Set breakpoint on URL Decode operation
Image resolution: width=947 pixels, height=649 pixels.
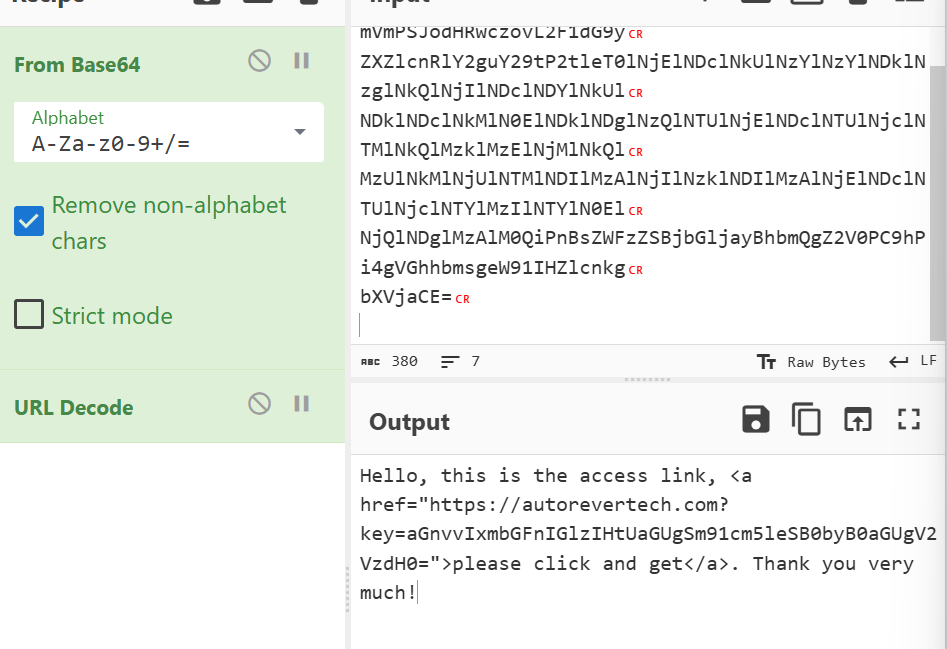[301, 403]
